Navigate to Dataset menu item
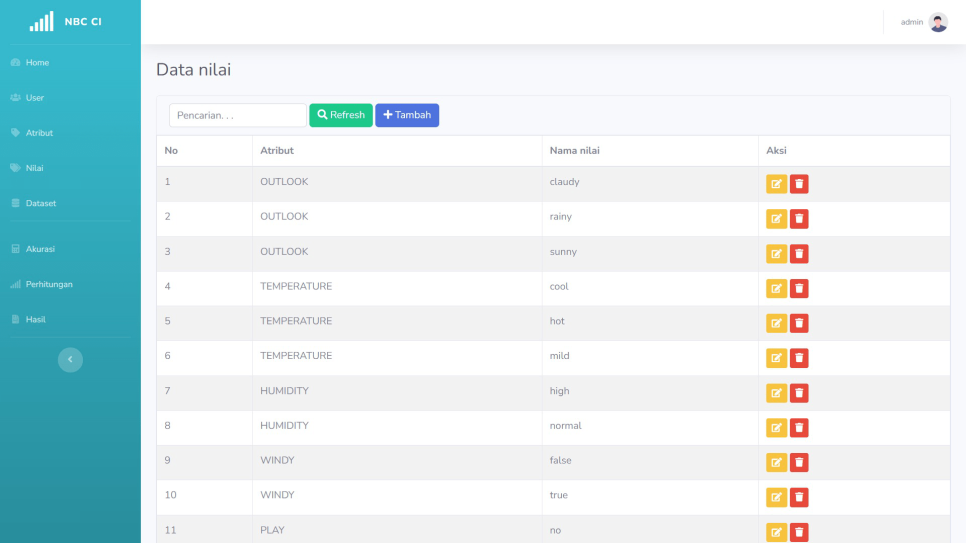The image size is (966, 543). [x=40, y=203]
